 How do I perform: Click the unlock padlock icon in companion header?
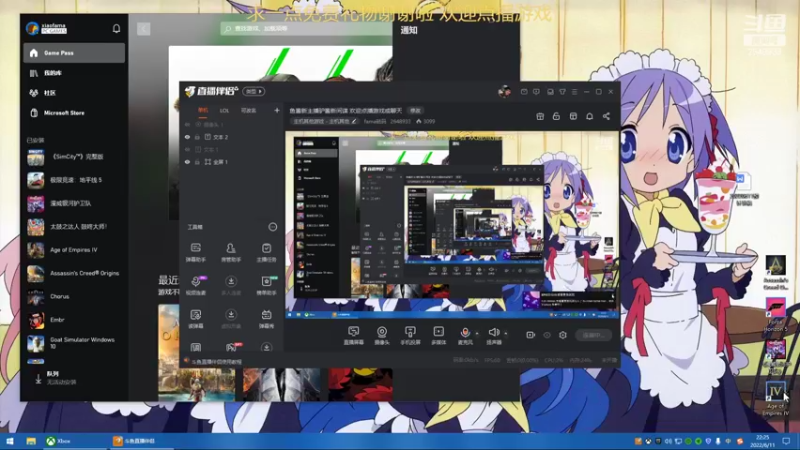click(x=556, y=116)
